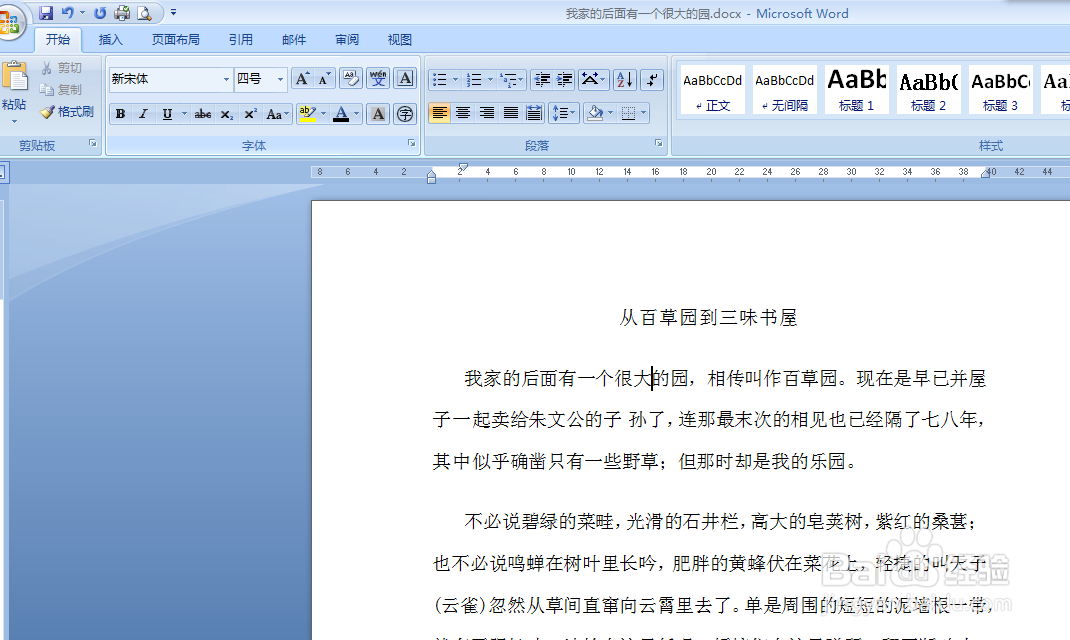Screen dimensions: 1070x640
Task: Switch to the 插入 ribbon tab
Action: click(x=110, y=39)
